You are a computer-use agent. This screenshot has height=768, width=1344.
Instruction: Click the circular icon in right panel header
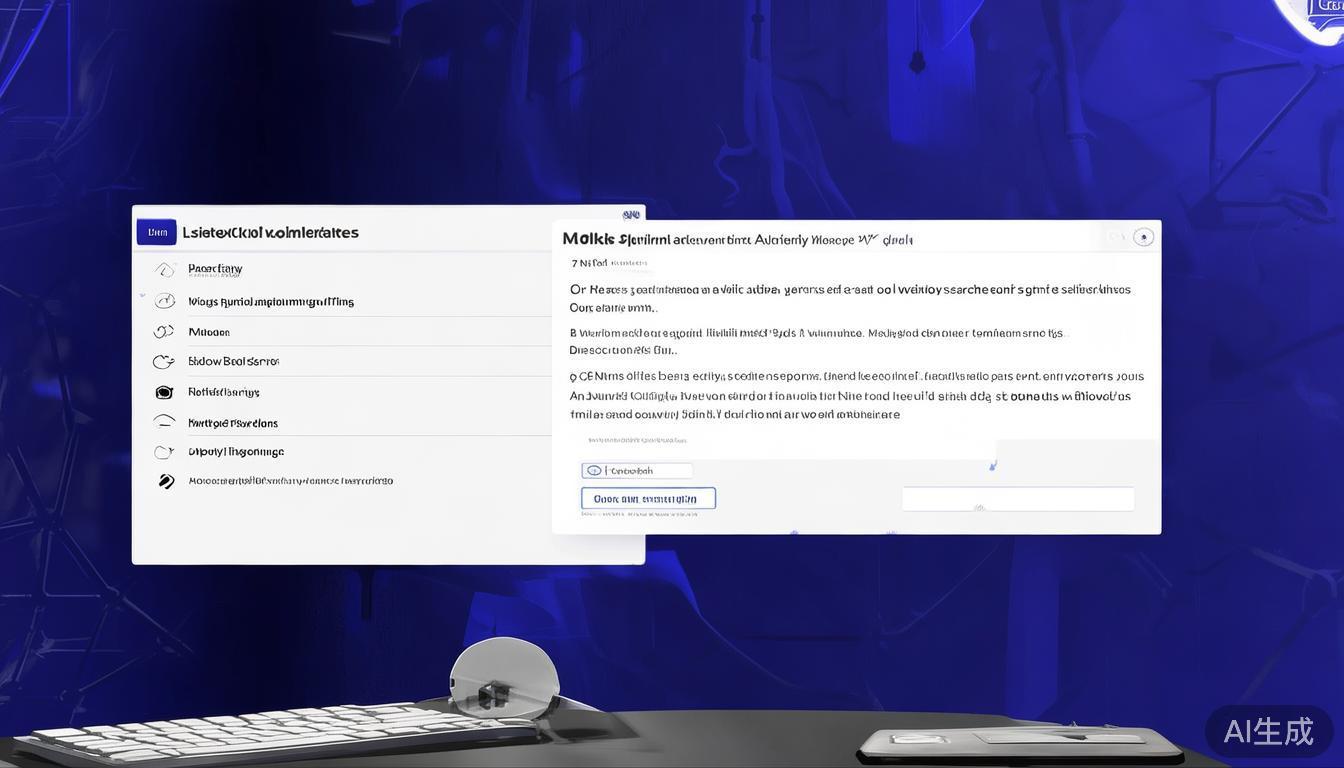[x=1143, y=237]
